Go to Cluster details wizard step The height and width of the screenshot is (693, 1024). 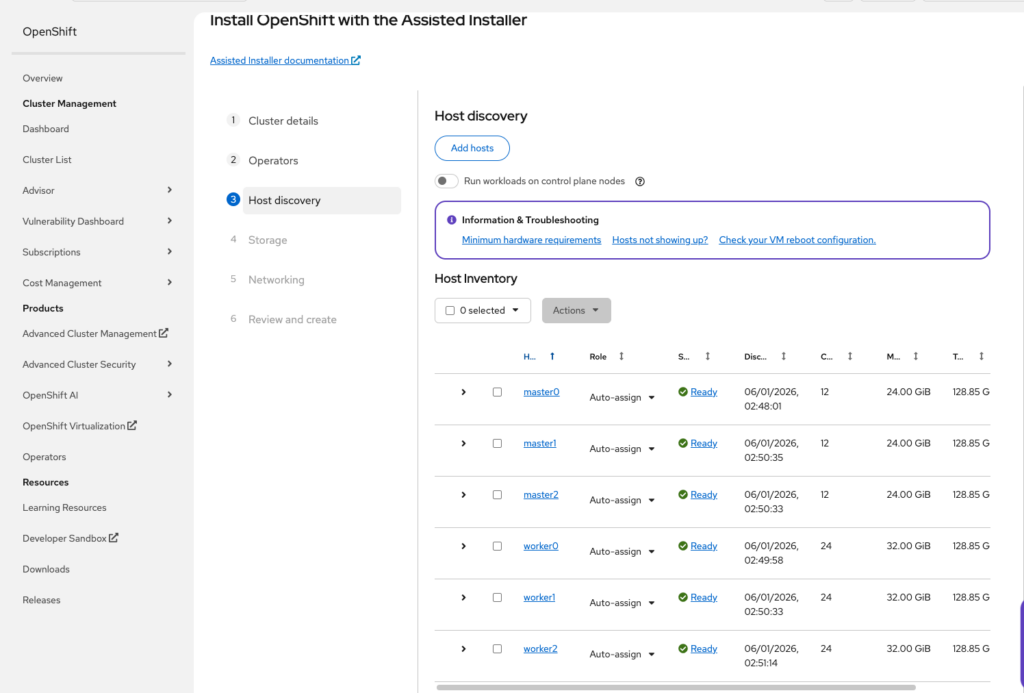point(283,121)
